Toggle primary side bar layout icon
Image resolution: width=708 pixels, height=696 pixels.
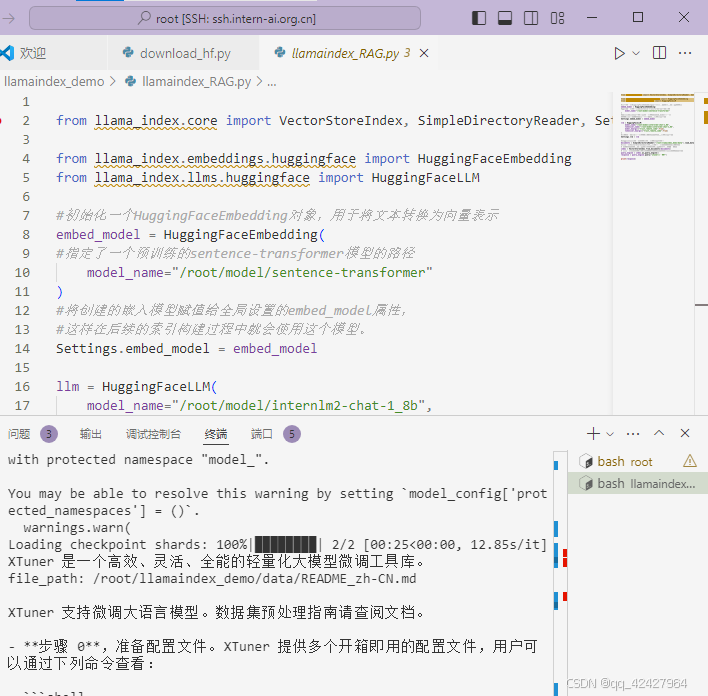tap(479, 18)
